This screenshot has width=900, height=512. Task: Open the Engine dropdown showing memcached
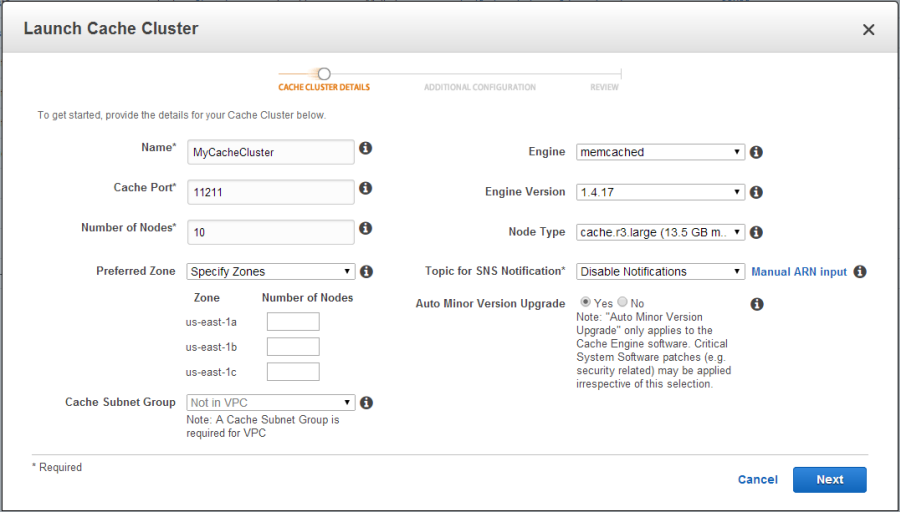(x=660, y=152)
